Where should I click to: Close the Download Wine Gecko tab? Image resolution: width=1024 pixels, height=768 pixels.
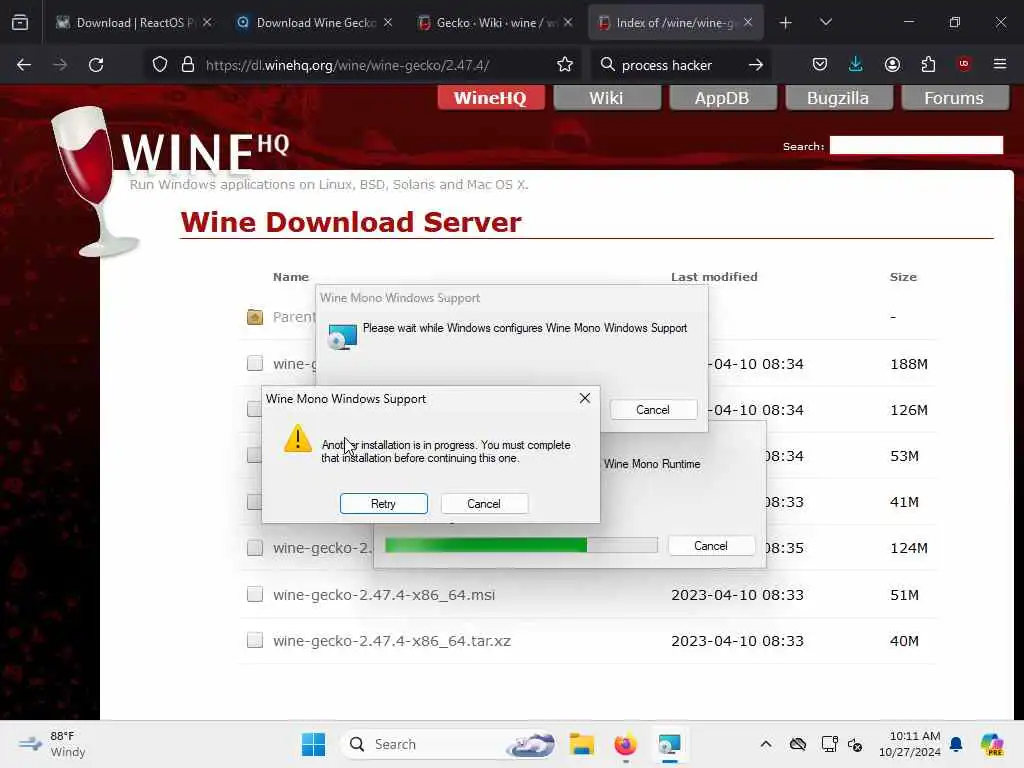388,23
